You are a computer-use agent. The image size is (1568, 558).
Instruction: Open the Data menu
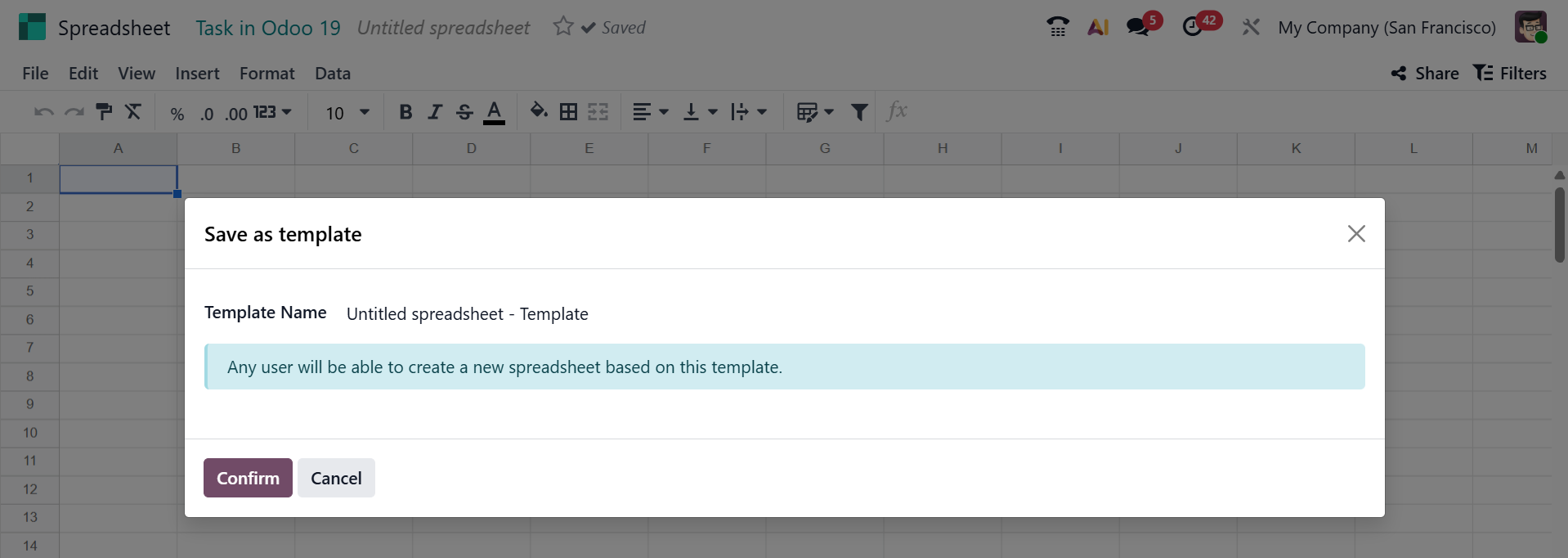tap(333, 74)
